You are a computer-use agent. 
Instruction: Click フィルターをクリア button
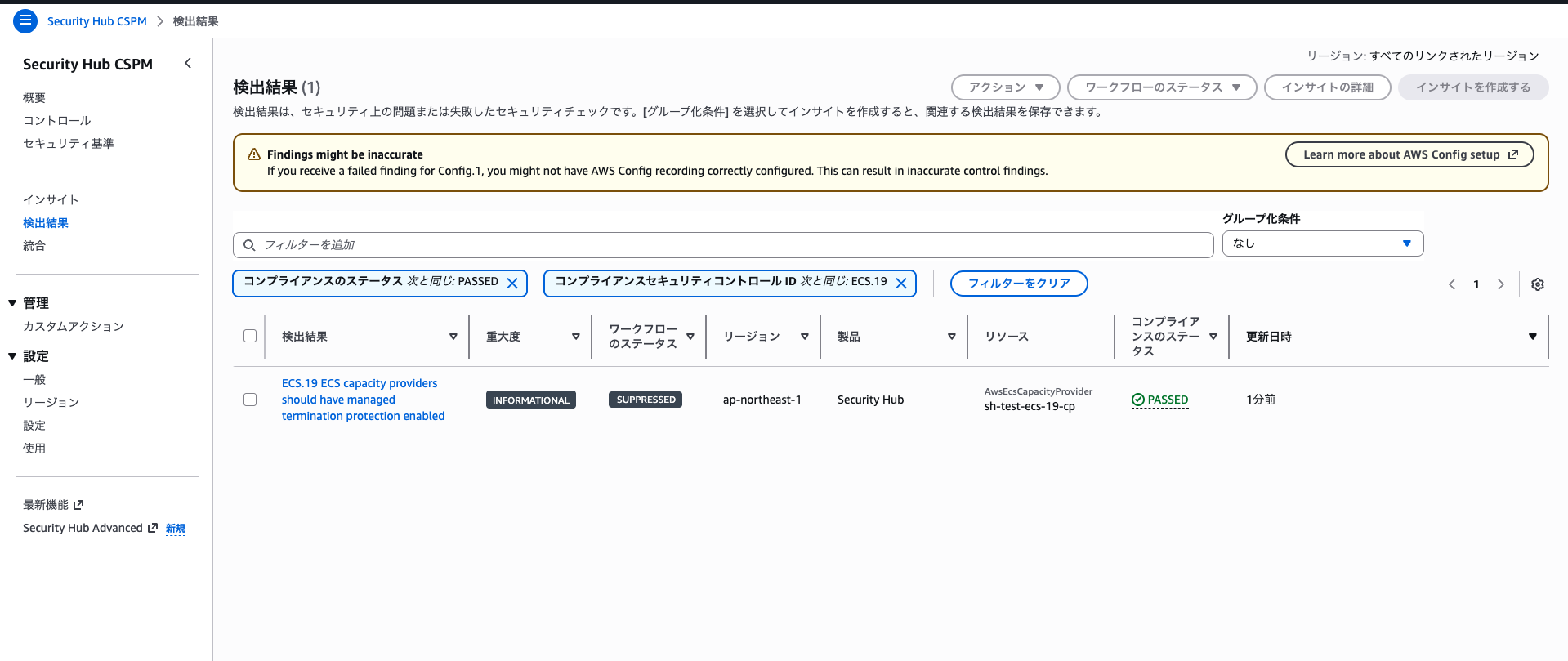tap(1019, 284)
